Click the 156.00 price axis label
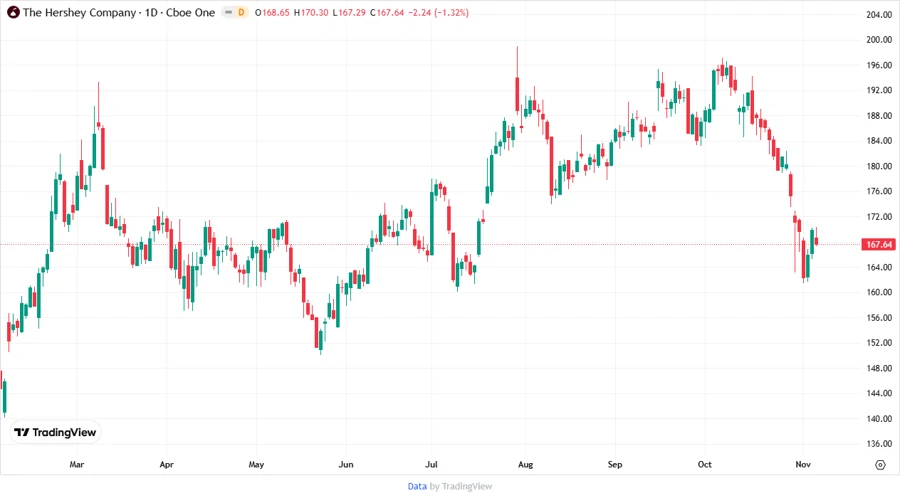The height and width of the screenshot is (498, 900). click(879, 318)
